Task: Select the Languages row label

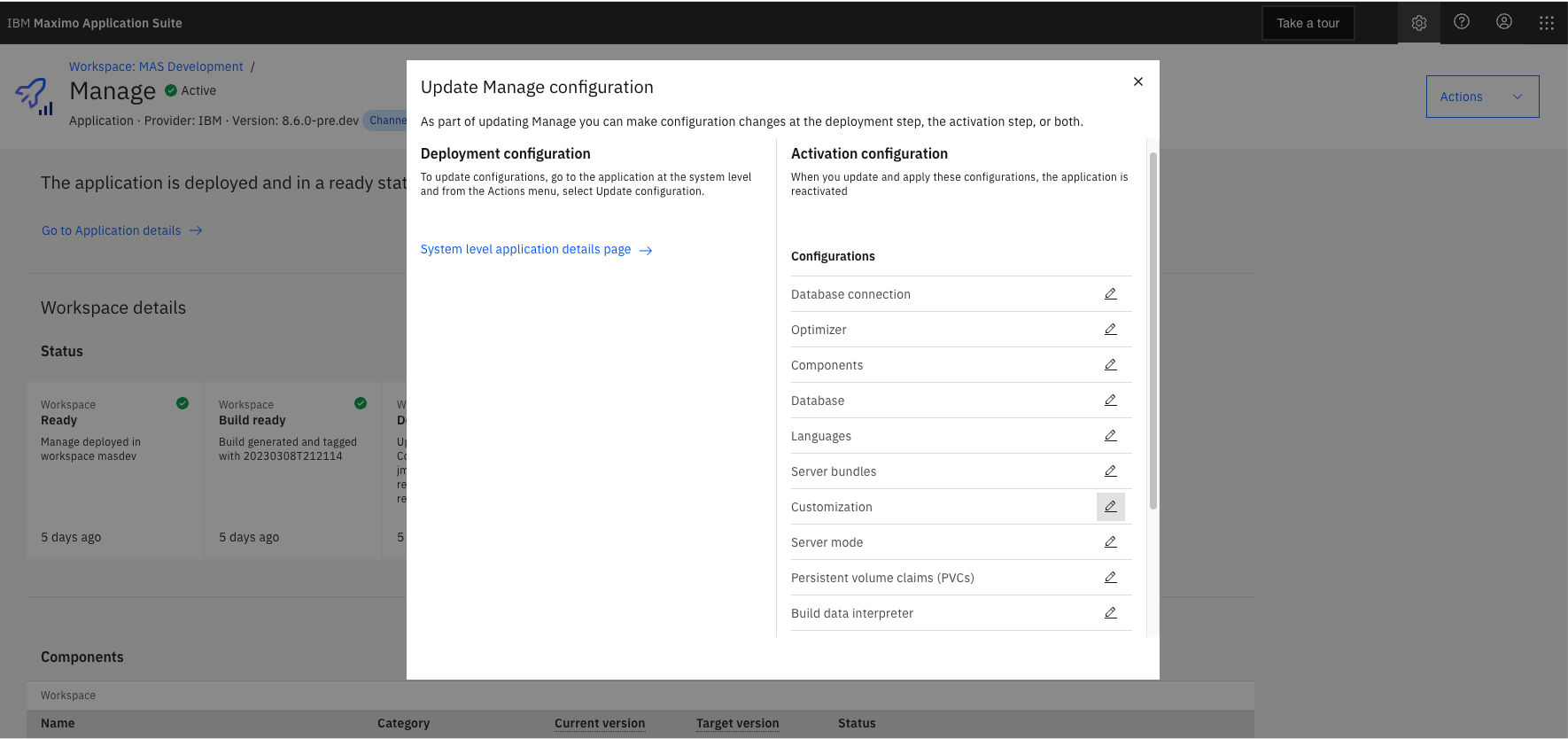Action: point(821,436)
